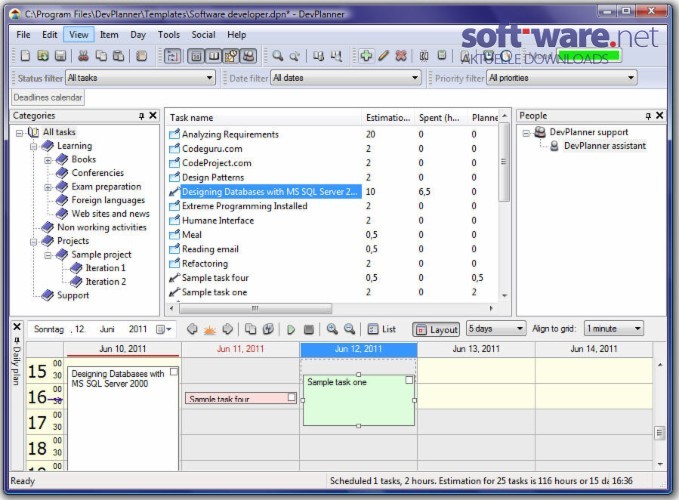Screen dimensions: 679x500
Task: Close the Categories panel
Action: coord(153,115)
